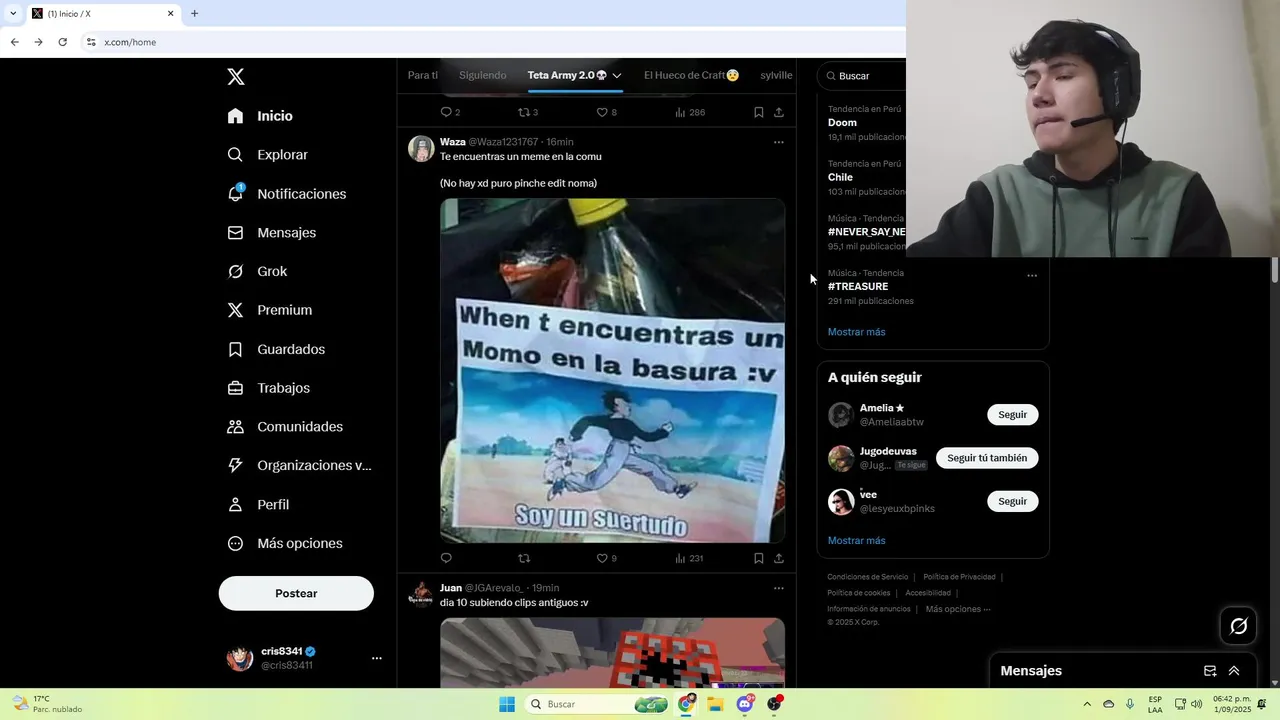Screen dimensions: 1280x720
Task: Bookmark the top post
Action: pyautogui.click(x=759, y=112)
